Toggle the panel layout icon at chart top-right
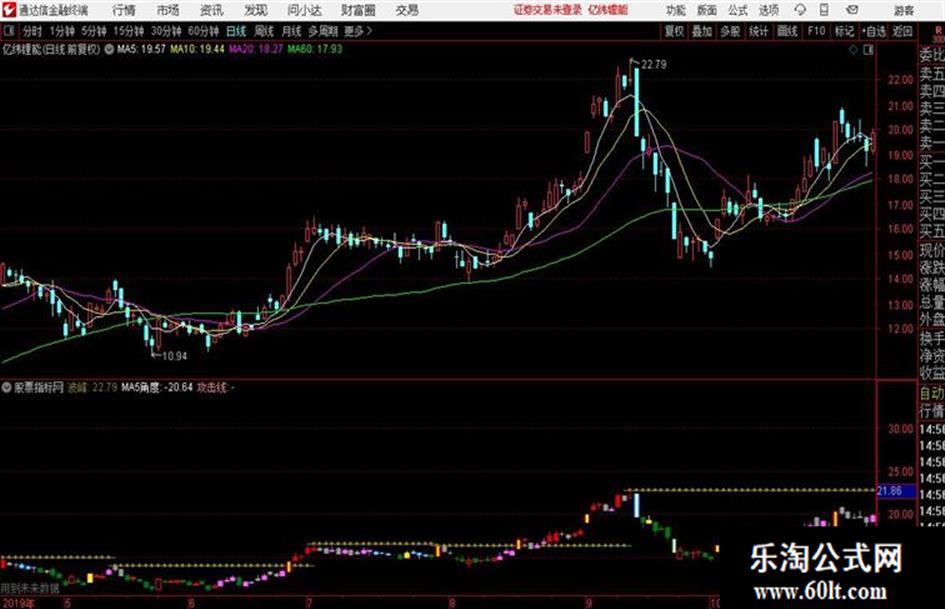The image size is (945, 609). (x=868, y=50)
